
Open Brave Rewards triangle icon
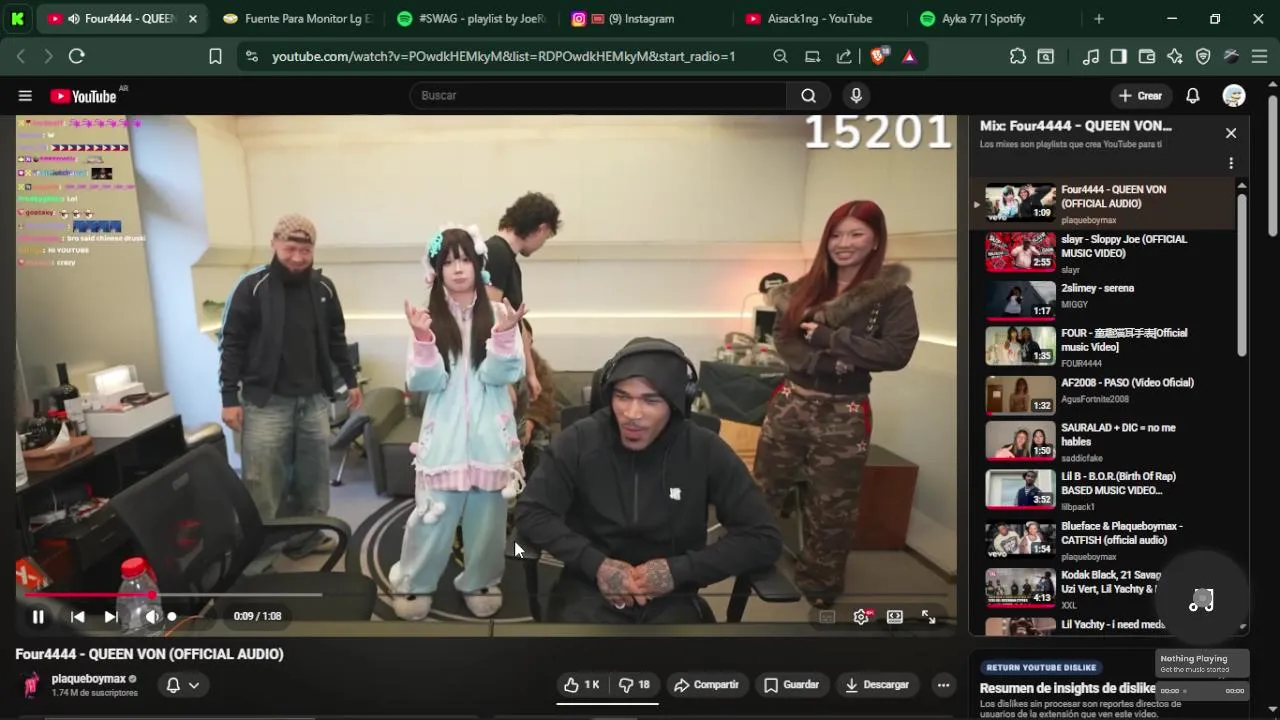pos(909,57)
